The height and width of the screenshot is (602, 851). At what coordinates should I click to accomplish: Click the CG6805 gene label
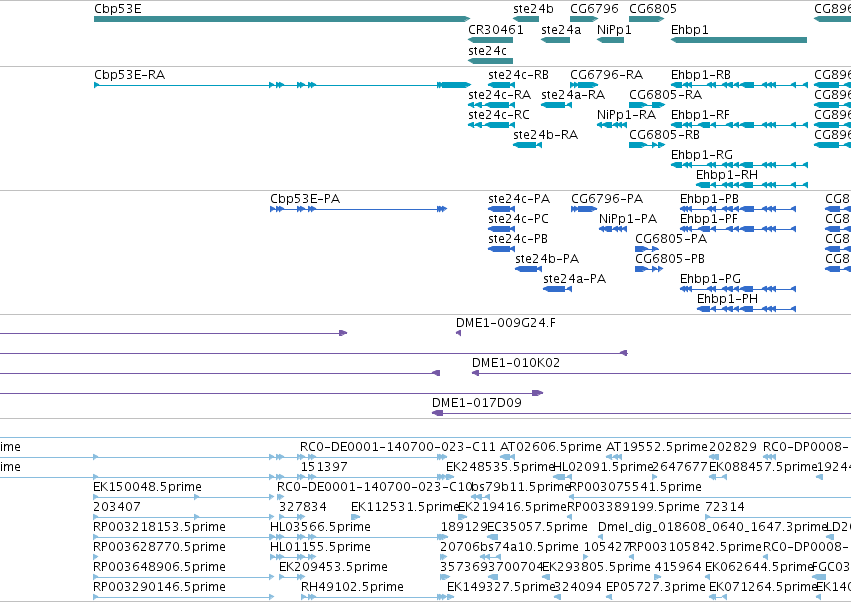click(653, 9)
